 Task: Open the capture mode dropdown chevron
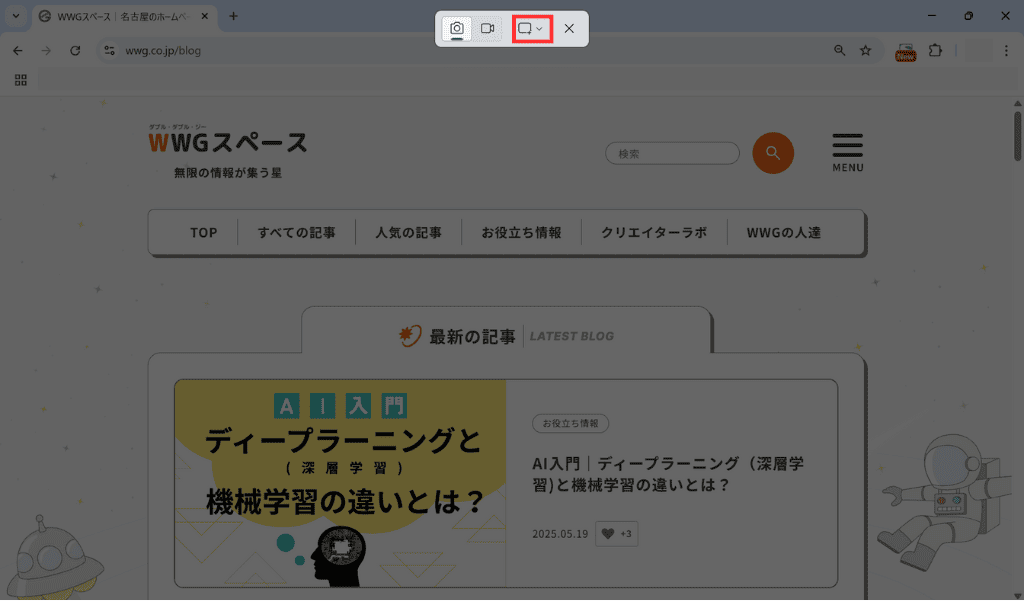pos(542,29)
